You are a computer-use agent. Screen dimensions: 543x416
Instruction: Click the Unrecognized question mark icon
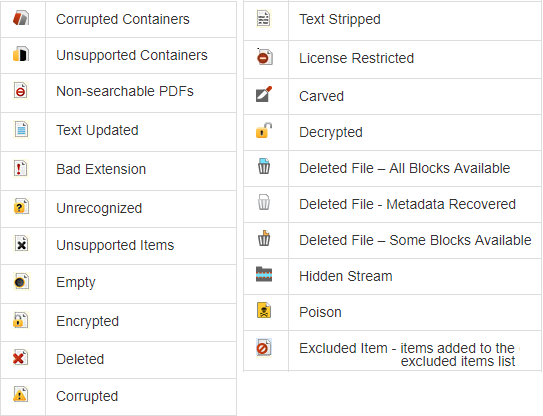point(21,207)
